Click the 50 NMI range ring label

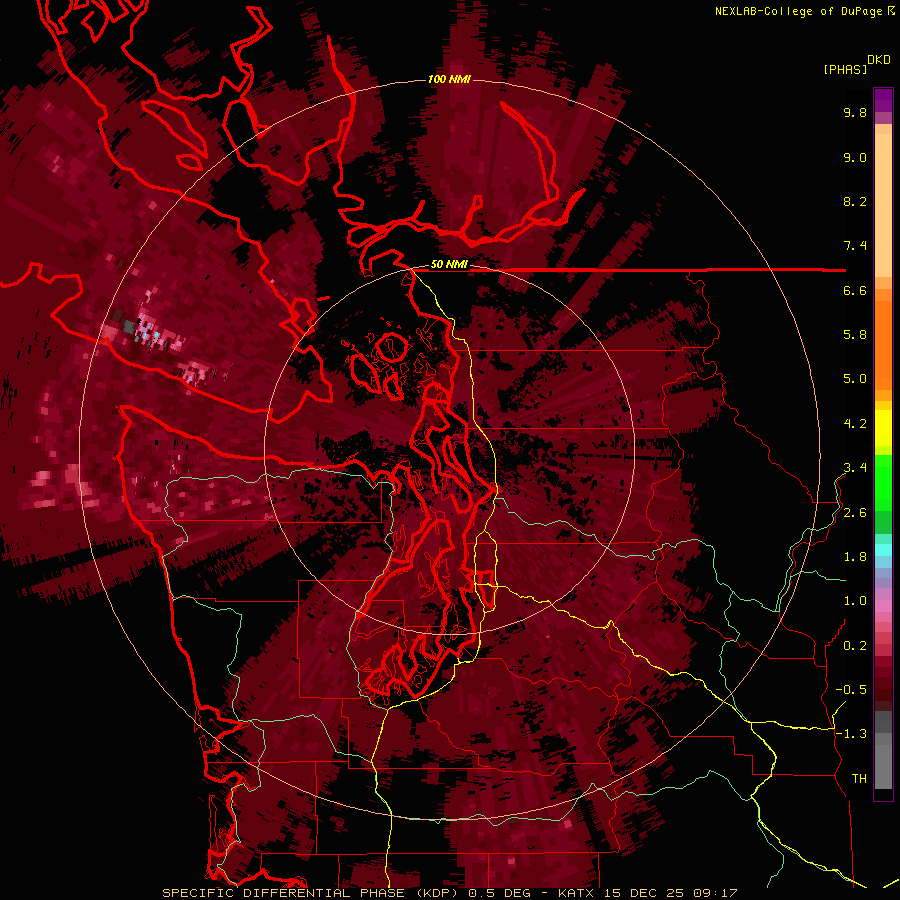[x=449, y=264]
